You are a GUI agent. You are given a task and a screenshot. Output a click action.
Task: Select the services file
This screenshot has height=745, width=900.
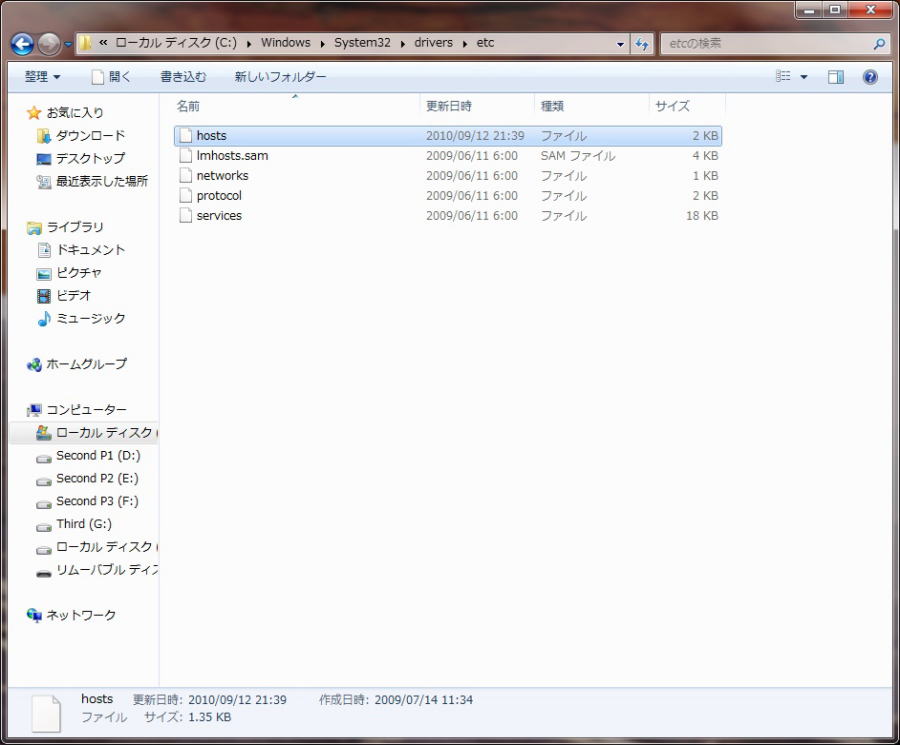tap(219, 216)
